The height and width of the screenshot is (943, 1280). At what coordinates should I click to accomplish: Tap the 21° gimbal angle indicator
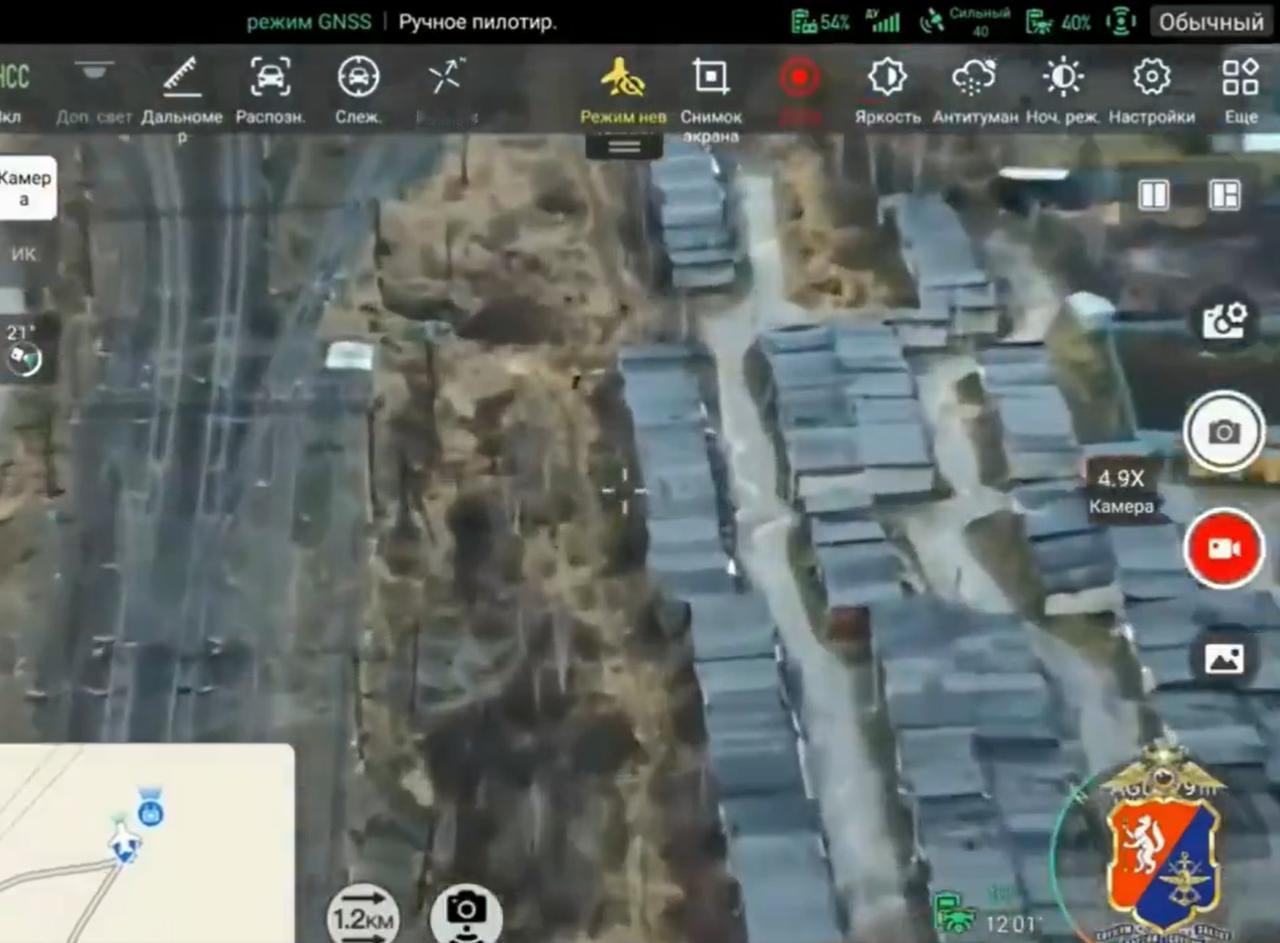pos(22,349)
